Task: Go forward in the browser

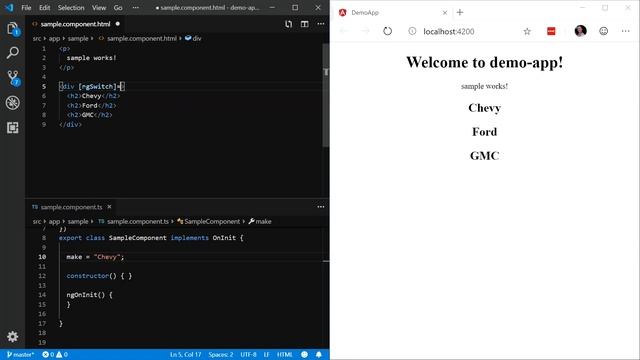Action: point(365,31)
